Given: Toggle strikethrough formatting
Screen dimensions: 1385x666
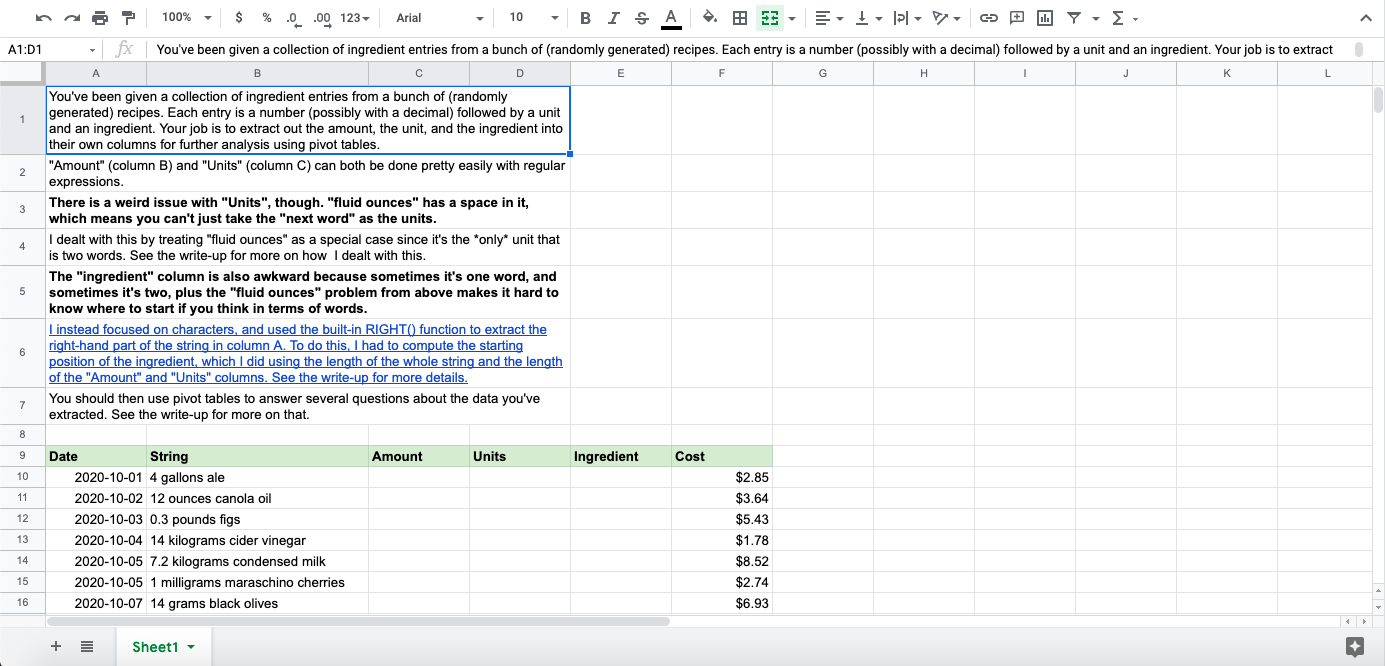Looking at the screenshot, I should 641,18.
